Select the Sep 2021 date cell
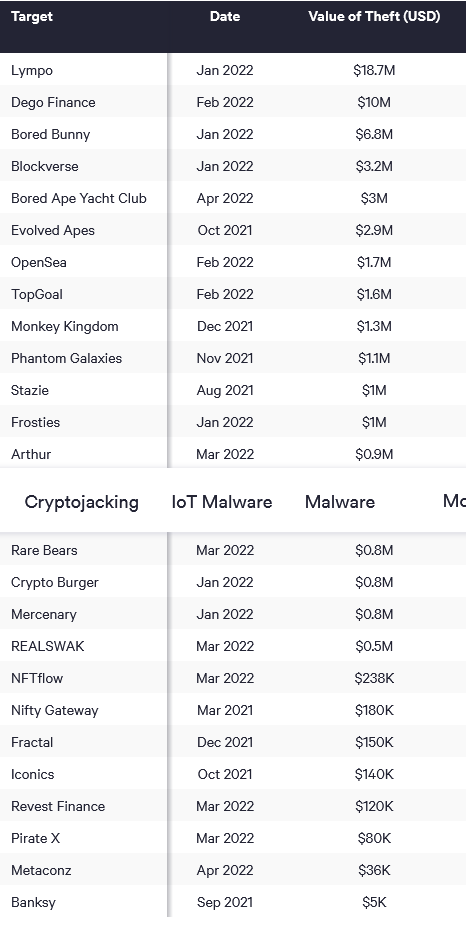The image size is (466, 929). coord(225,902)
